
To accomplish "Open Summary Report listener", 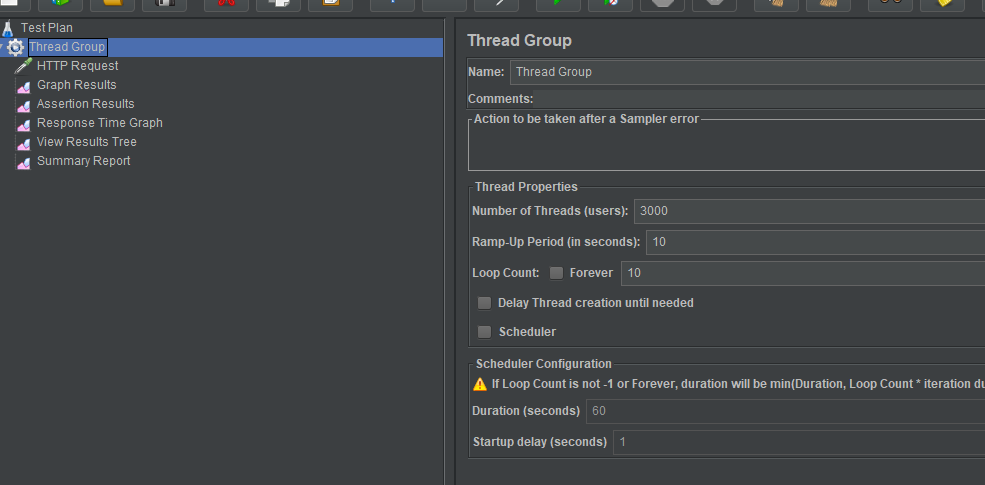I will point(84,161).
